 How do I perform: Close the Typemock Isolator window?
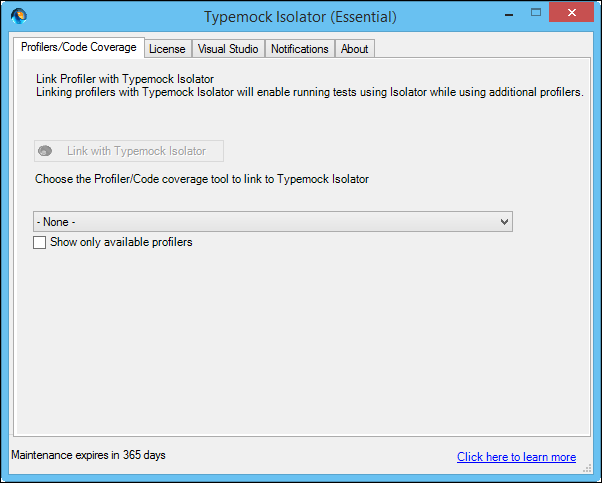pos(571,13)
